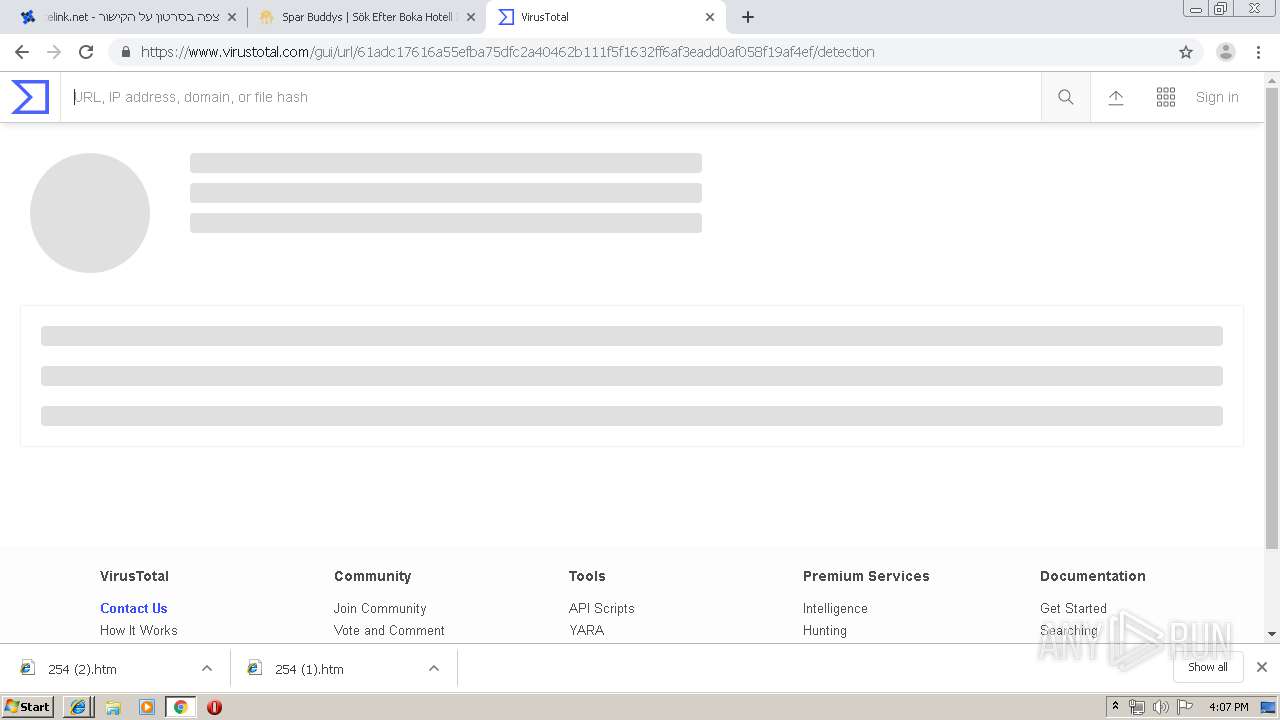Viewport: 1280px width, 720px height.
Task: Close the VirusTotal tab
Action: (x=710, y=17)
